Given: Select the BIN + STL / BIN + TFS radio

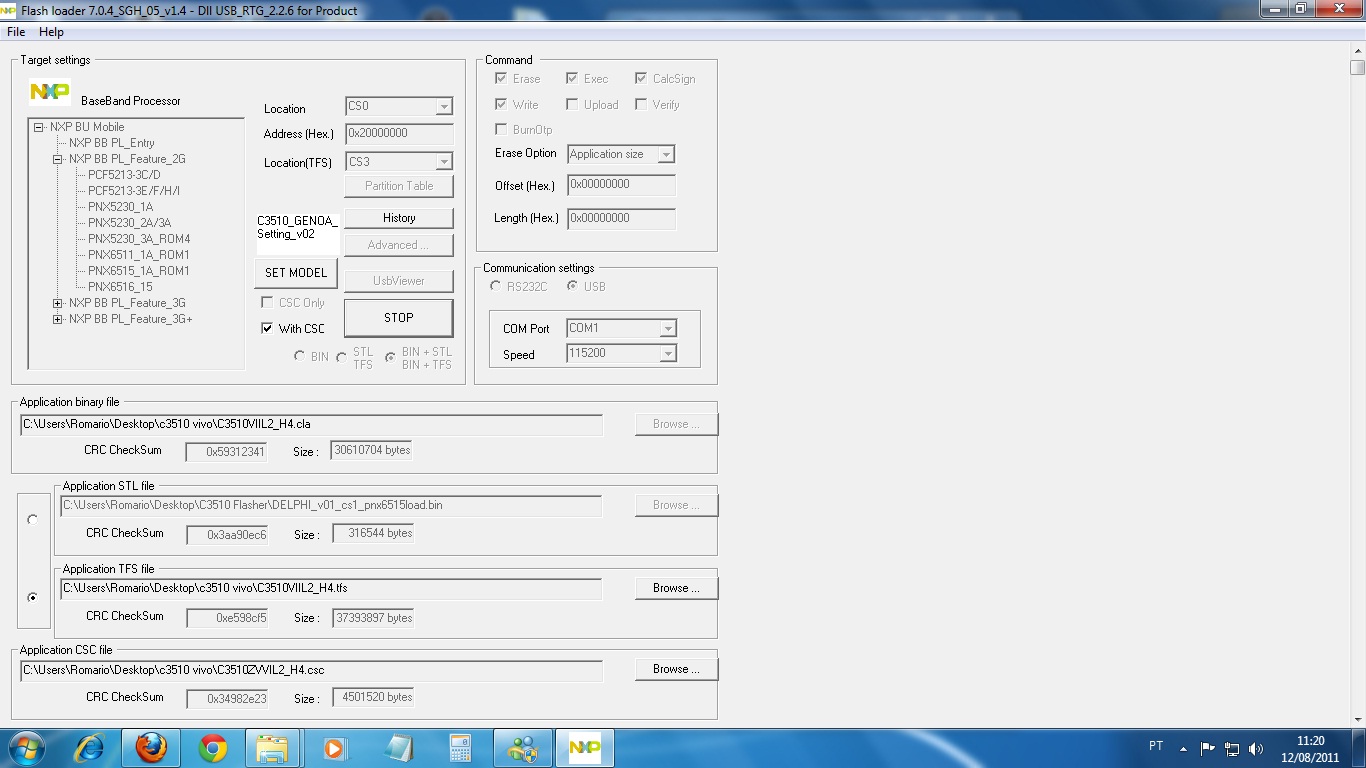Looking at the screenshot, I should click(x=390, y=357).
